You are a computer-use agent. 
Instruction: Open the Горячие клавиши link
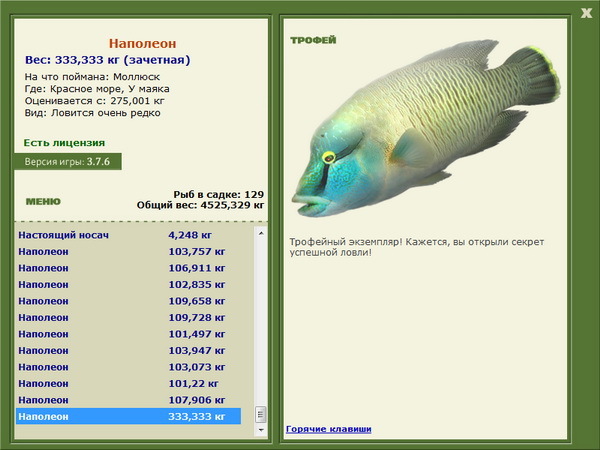pyautogui.click(x=329, y=429)
